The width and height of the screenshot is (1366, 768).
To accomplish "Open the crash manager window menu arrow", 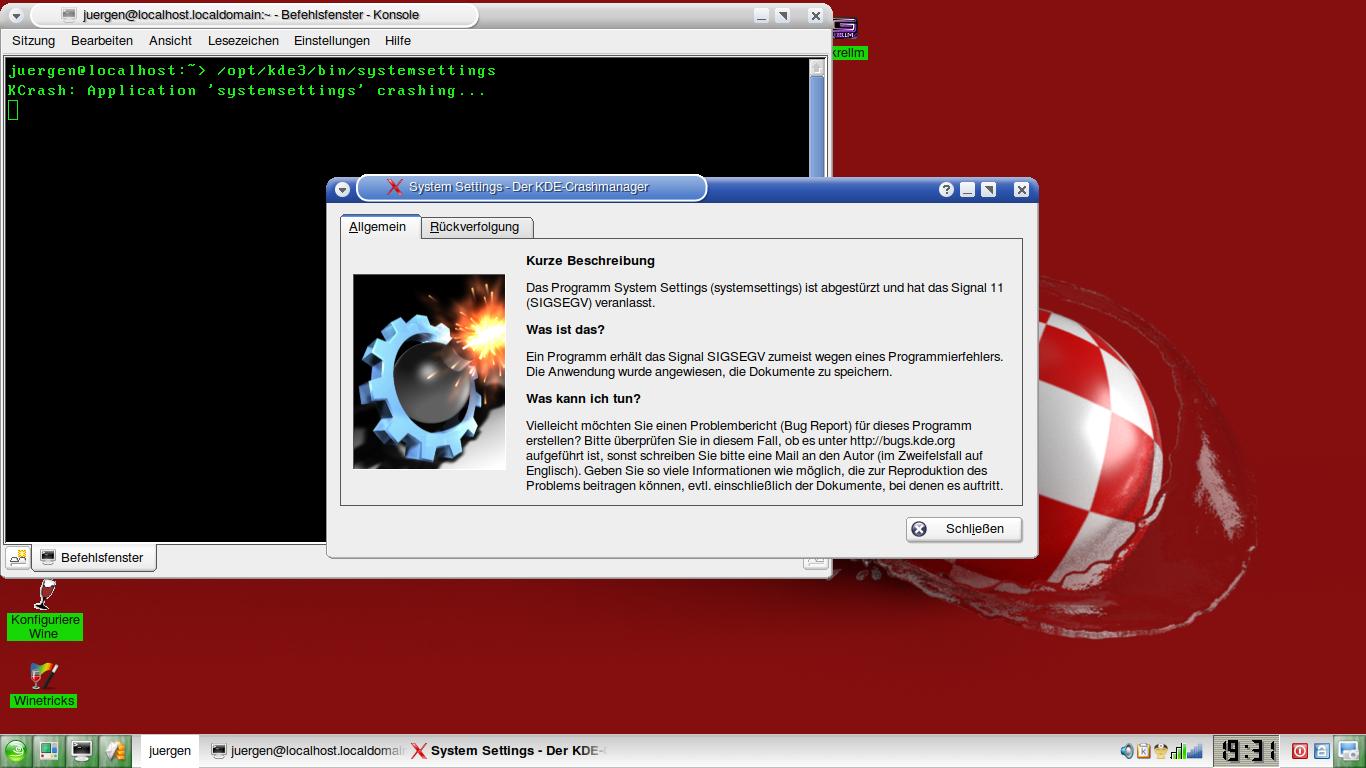I will 342,189.
